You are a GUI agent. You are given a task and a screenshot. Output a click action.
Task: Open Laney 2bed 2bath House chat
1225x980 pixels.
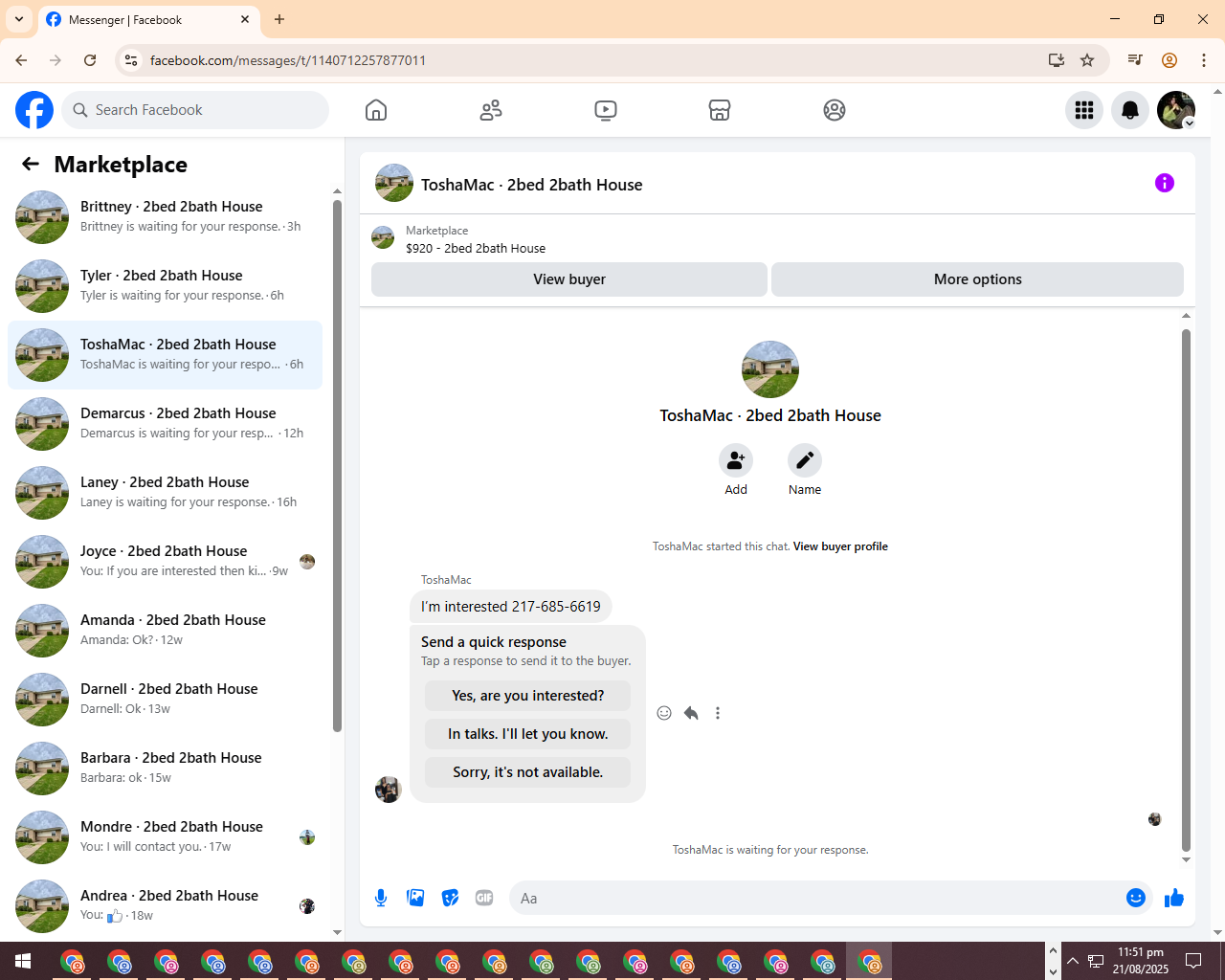click(165, 493)
